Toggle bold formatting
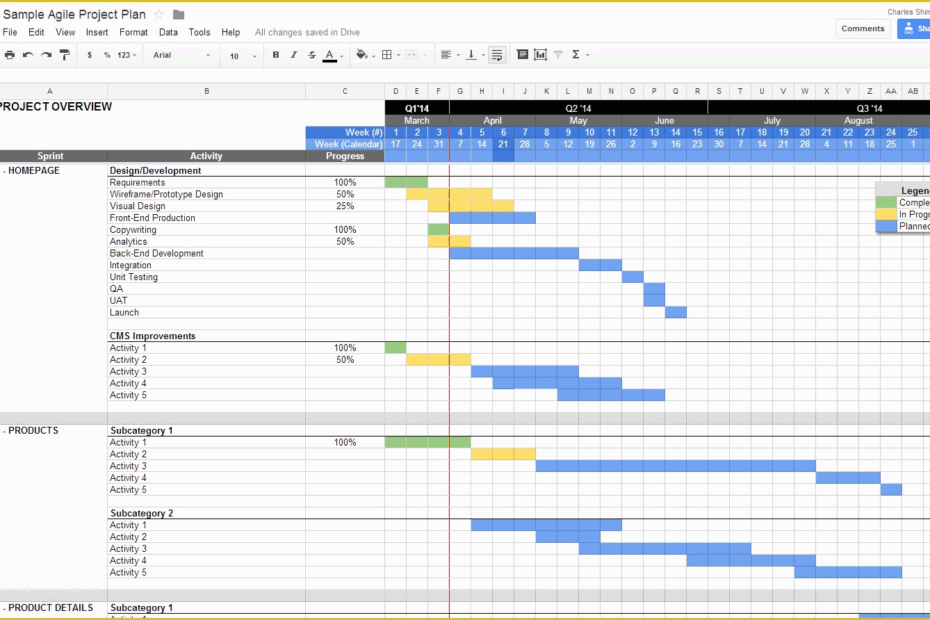Image resolution: width=930 pixels, height=620 pixels. pos(275,55)
